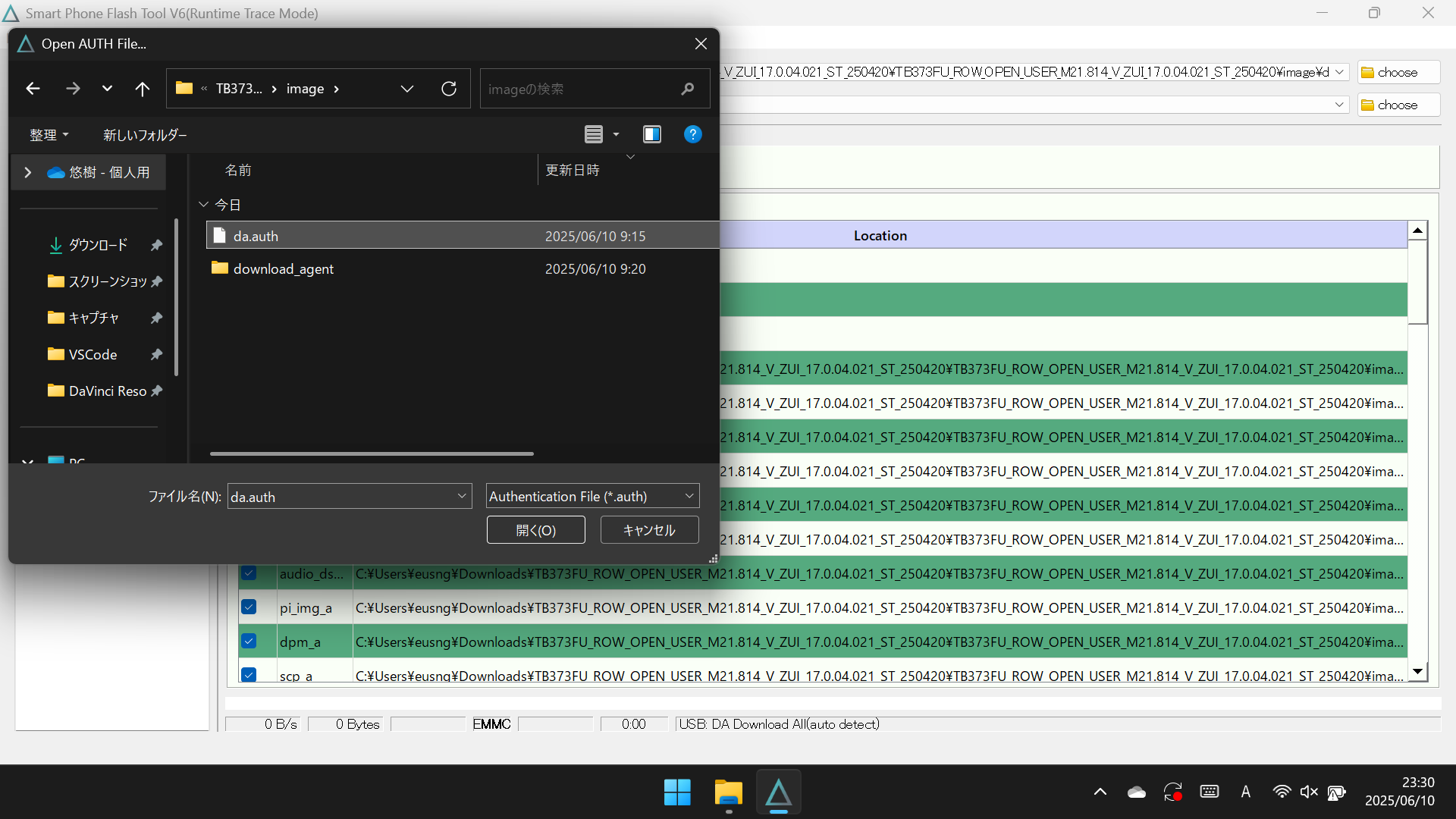The image size is (1456, 819).
Task: Navigate back in the file dialog
Action: [x=33, y=88]
